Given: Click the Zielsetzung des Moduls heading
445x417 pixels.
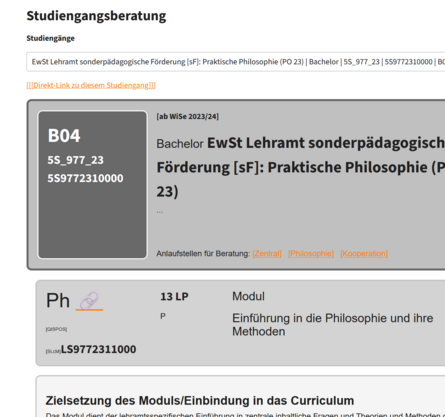Looking at the screenshot, I should [200, 400].
